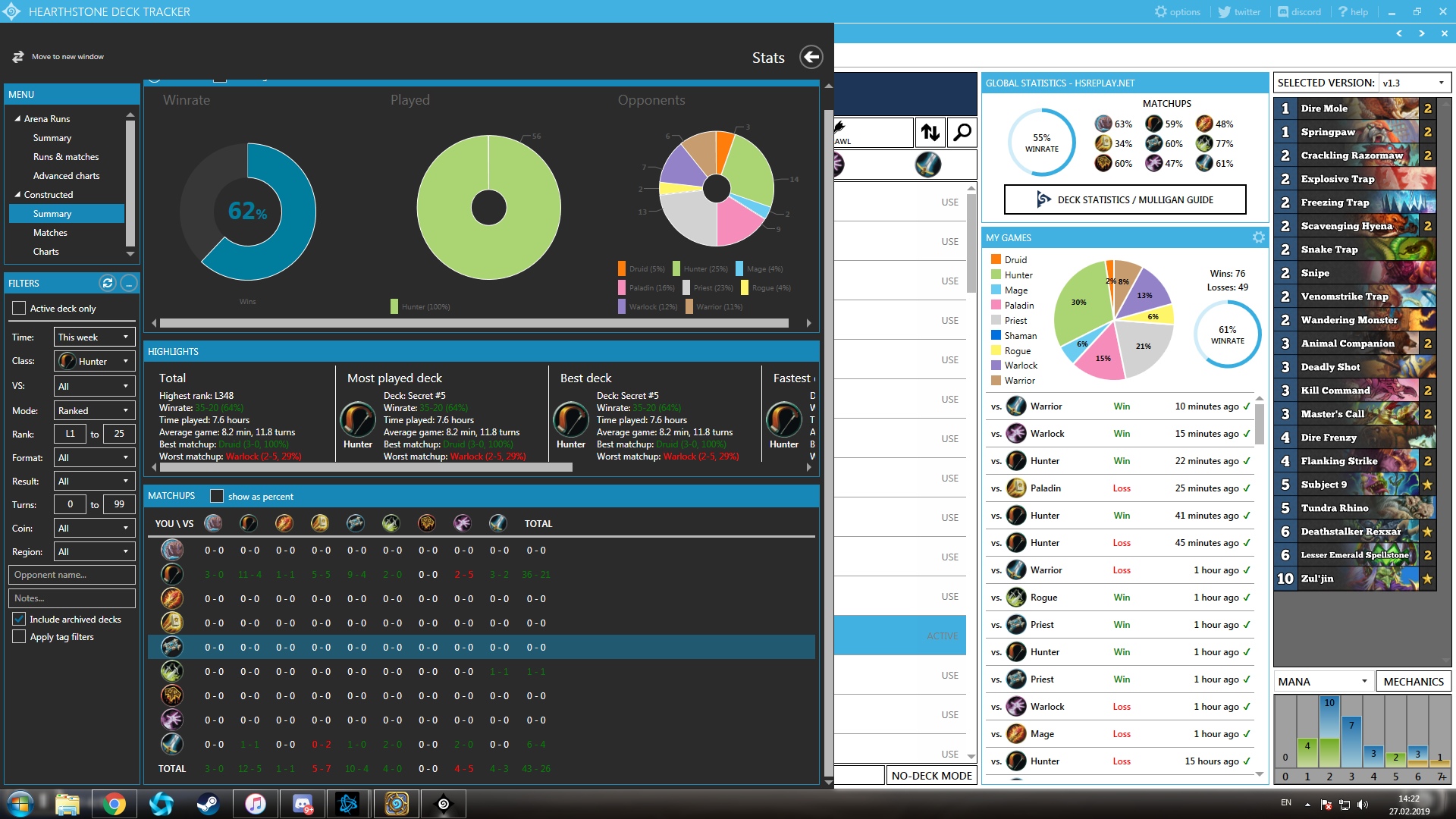
Task: Uncheck Include archived decks
Action: click(x=19, y=619)
